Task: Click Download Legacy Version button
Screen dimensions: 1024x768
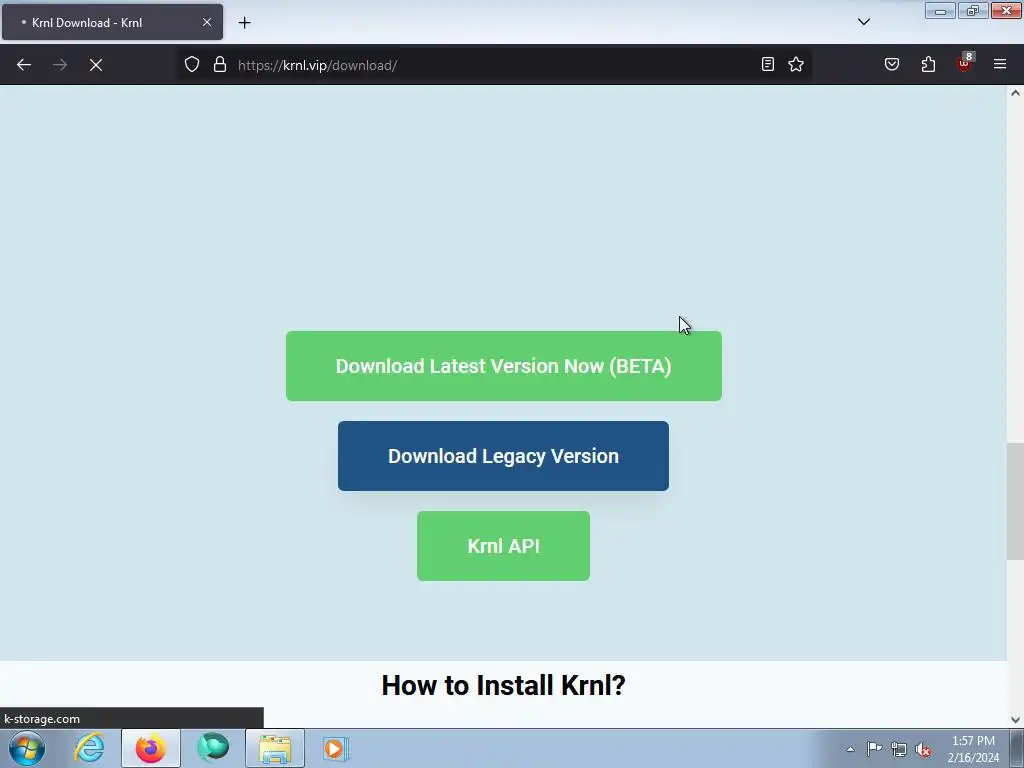Action: click(503, 456)
